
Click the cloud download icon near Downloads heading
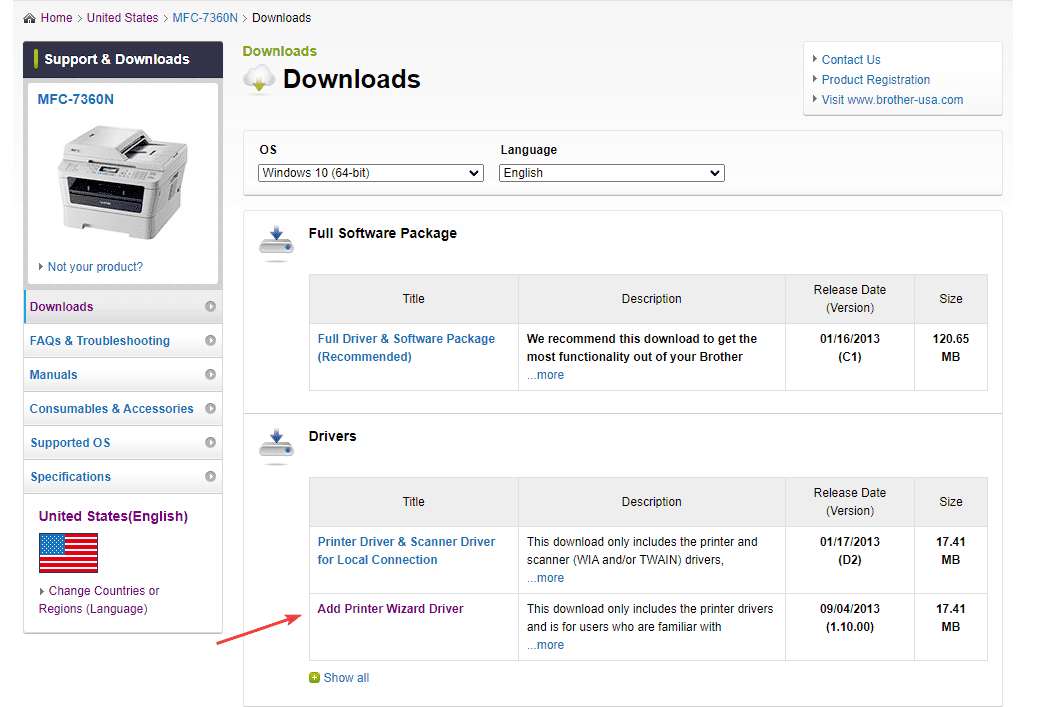(x=259, y=79)
